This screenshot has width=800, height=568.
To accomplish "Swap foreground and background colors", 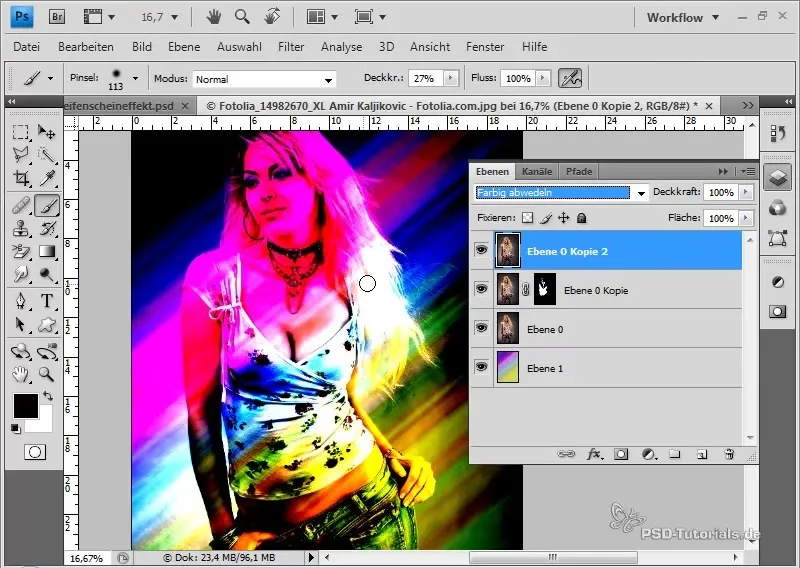I will coord(48,396).
